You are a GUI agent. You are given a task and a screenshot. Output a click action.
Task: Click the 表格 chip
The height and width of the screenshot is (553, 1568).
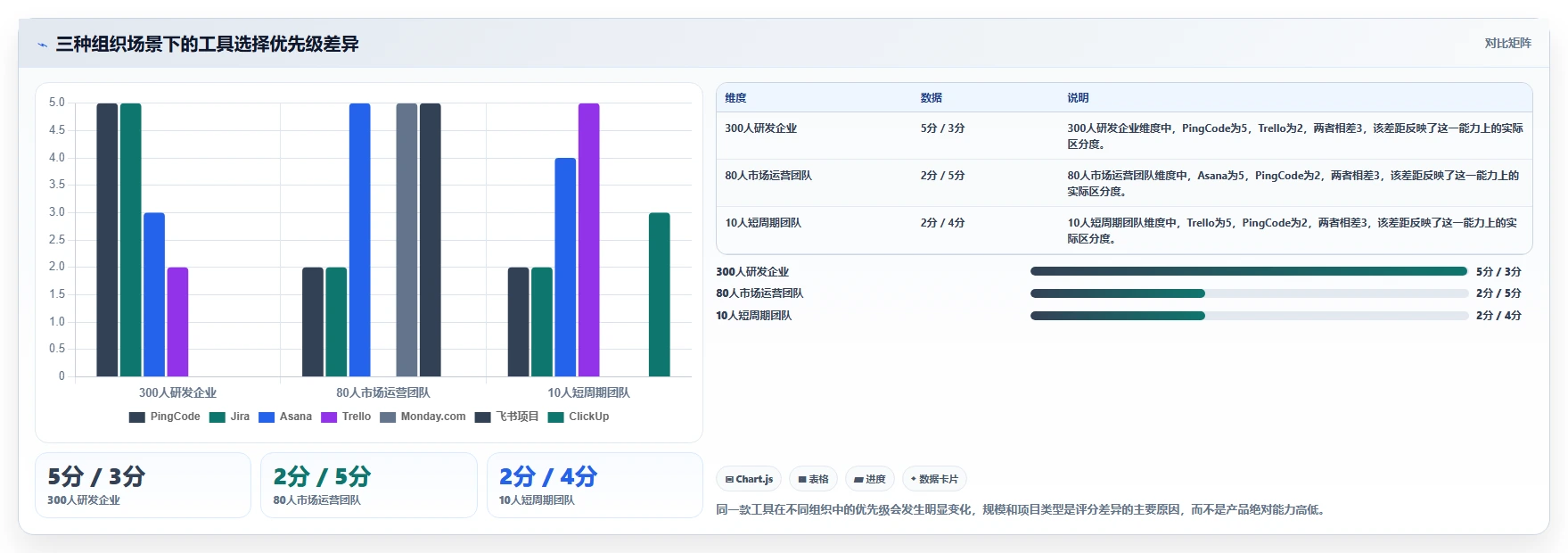coord(814,479)
